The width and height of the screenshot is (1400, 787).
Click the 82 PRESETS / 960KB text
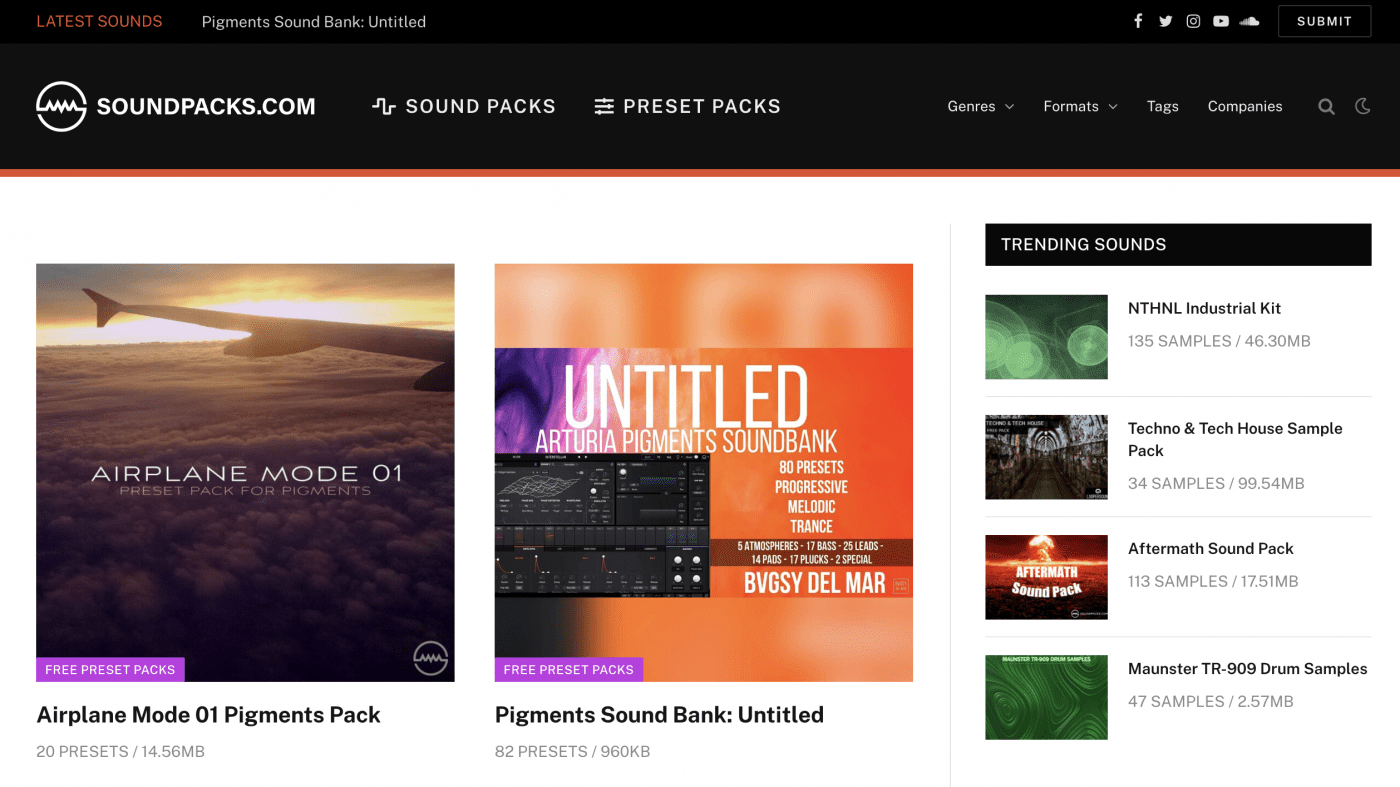pyautogui.click(x=572, y=751)
